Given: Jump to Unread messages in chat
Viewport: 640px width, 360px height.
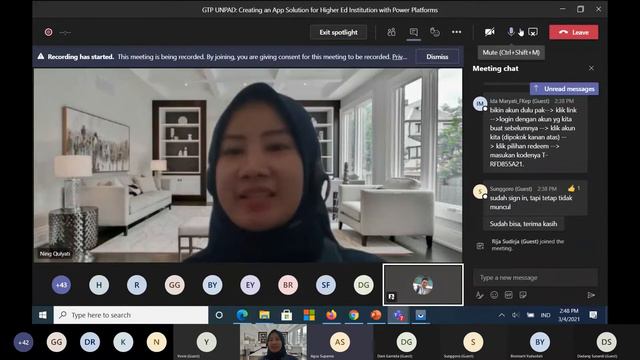Looking at the screenshot, I should click(564, 89).
